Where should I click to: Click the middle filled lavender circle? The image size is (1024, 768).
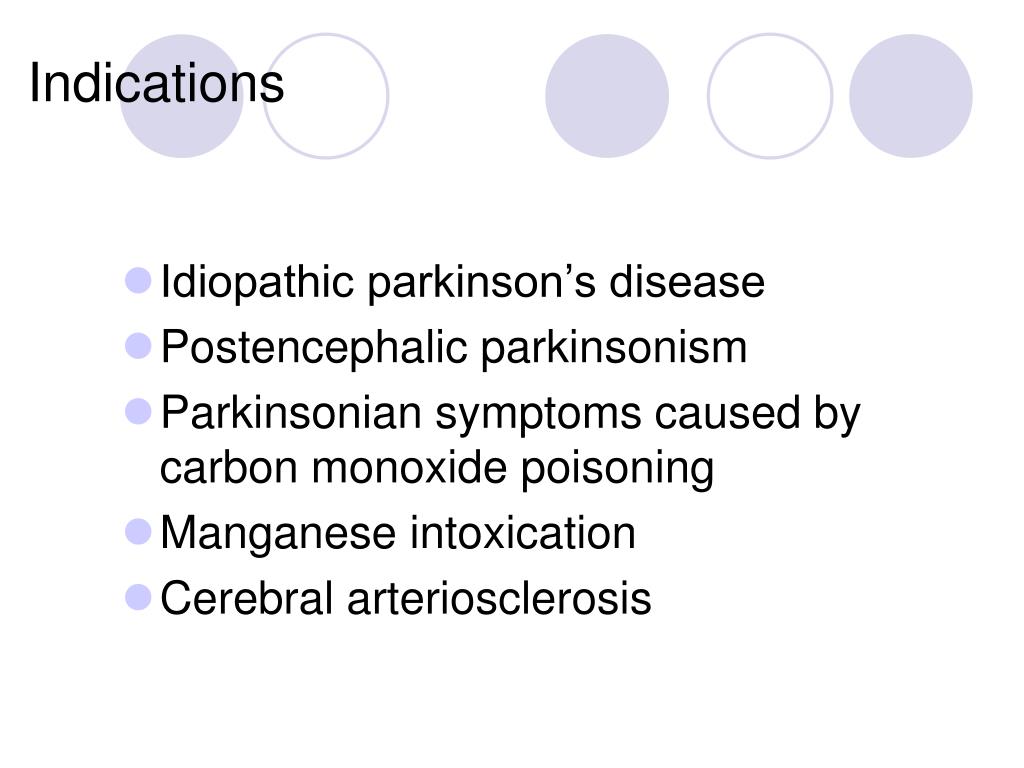[x=607, y=96]
